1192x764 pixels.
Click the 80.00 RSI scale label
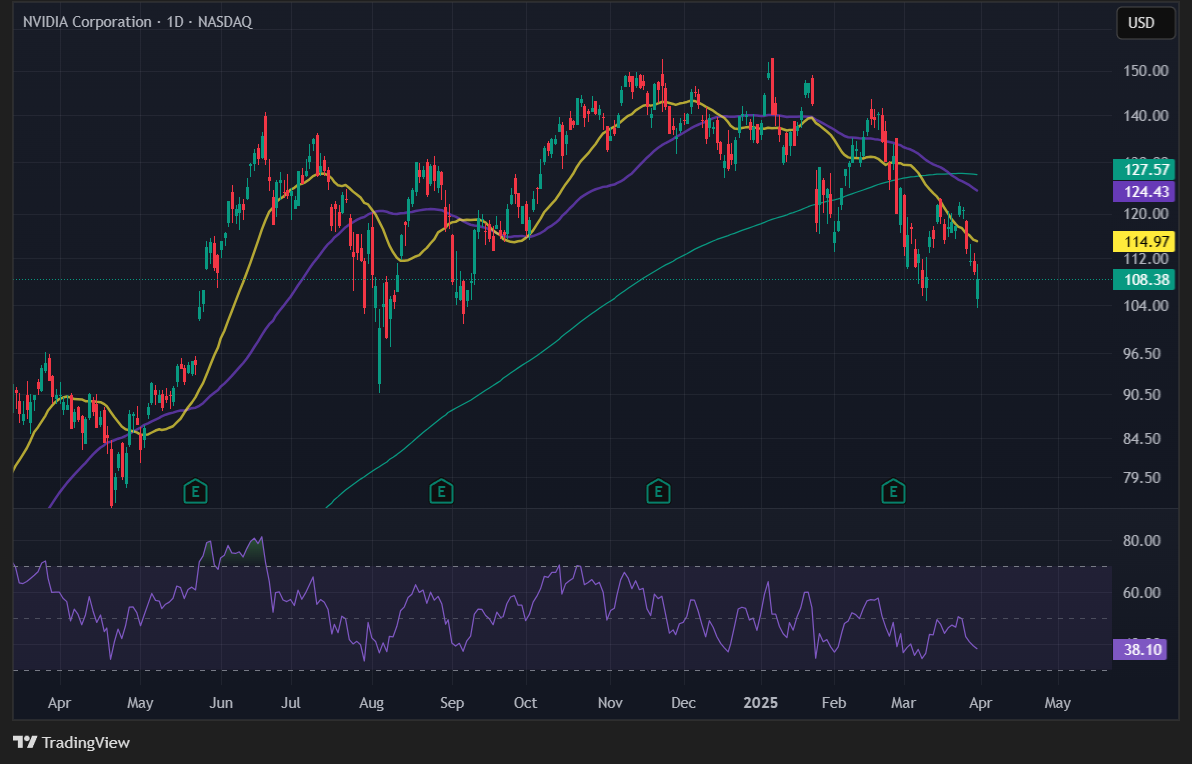click(1141, 541)
